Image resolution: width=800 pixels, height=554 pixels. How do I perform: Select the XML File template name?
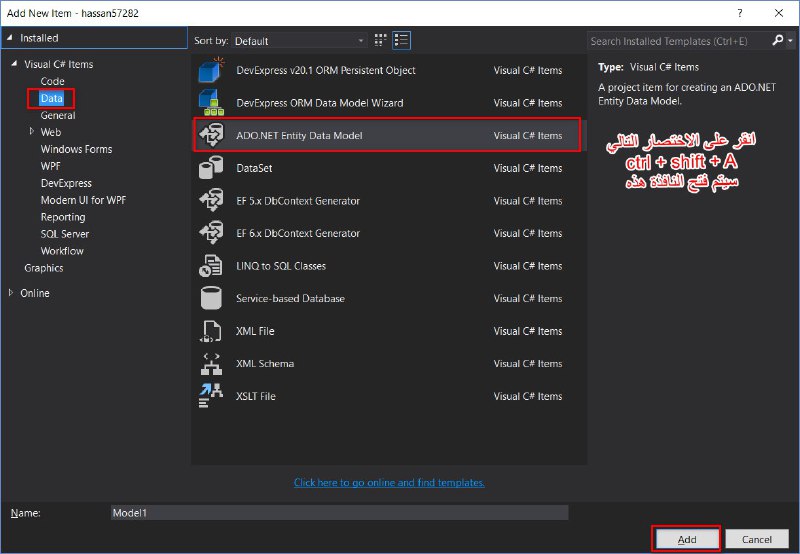coord(255,331)
